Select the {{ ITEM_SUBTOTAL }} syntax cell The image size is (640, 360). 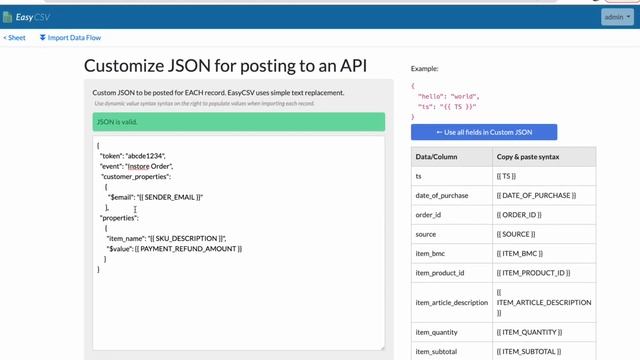coord(544,351)
